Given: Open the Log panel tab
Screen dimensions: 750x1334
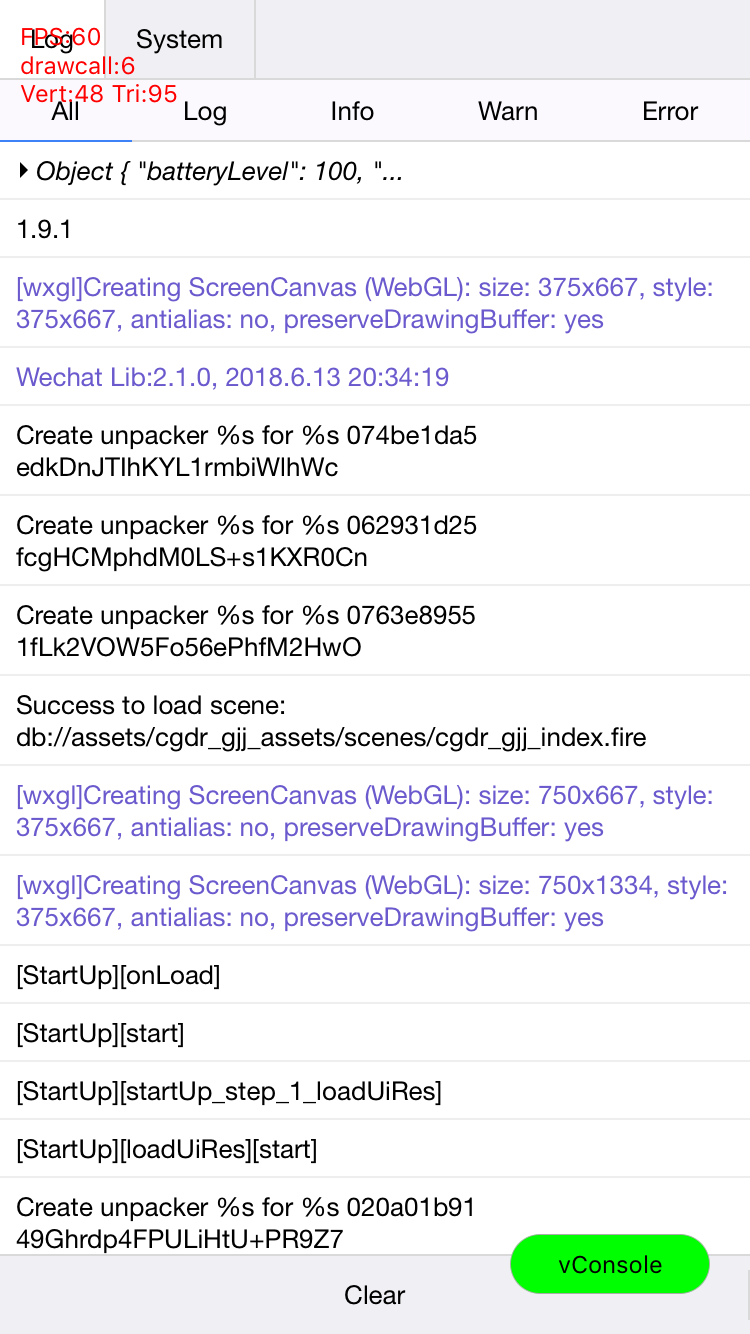Looking at the screenshot, I should [x=52, y=40].
